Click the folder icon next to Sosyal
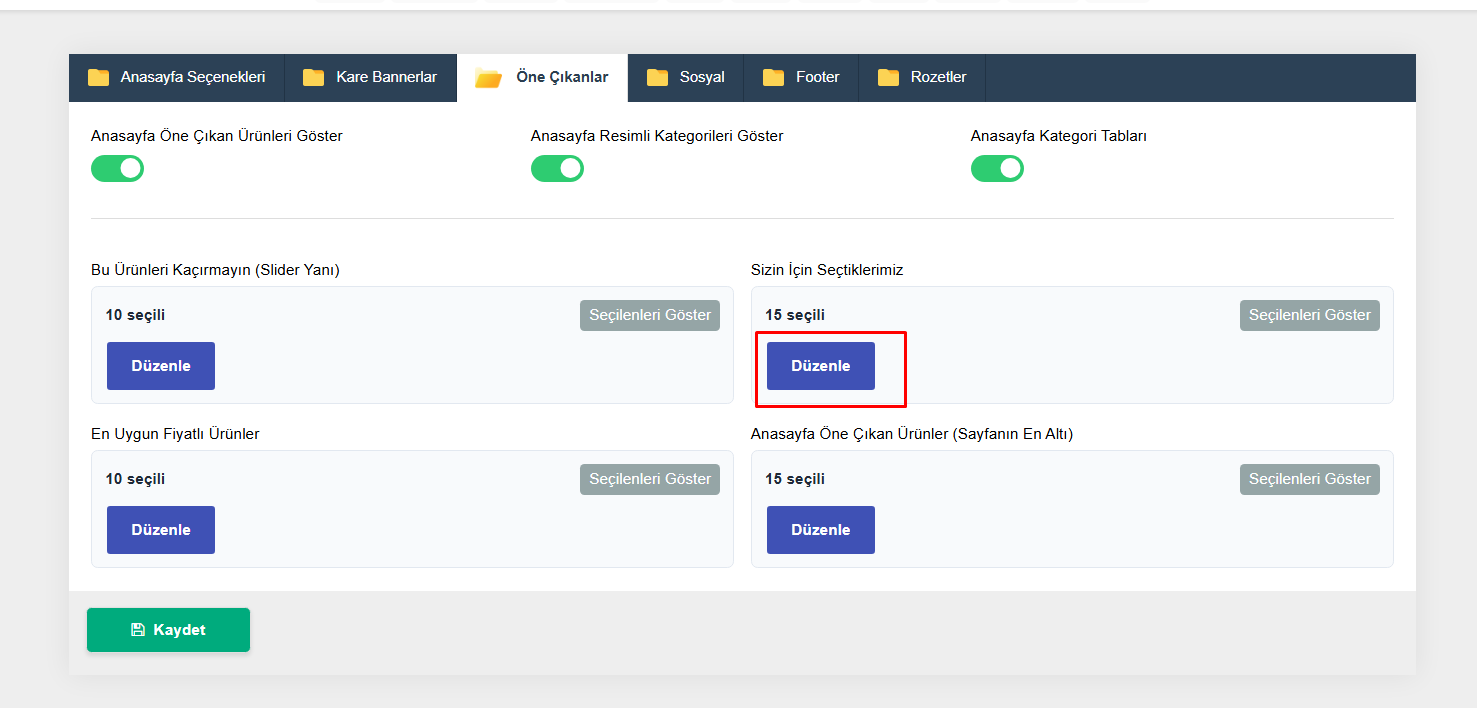Screen dimensions: 1477x708 click(x=657, y=78)
